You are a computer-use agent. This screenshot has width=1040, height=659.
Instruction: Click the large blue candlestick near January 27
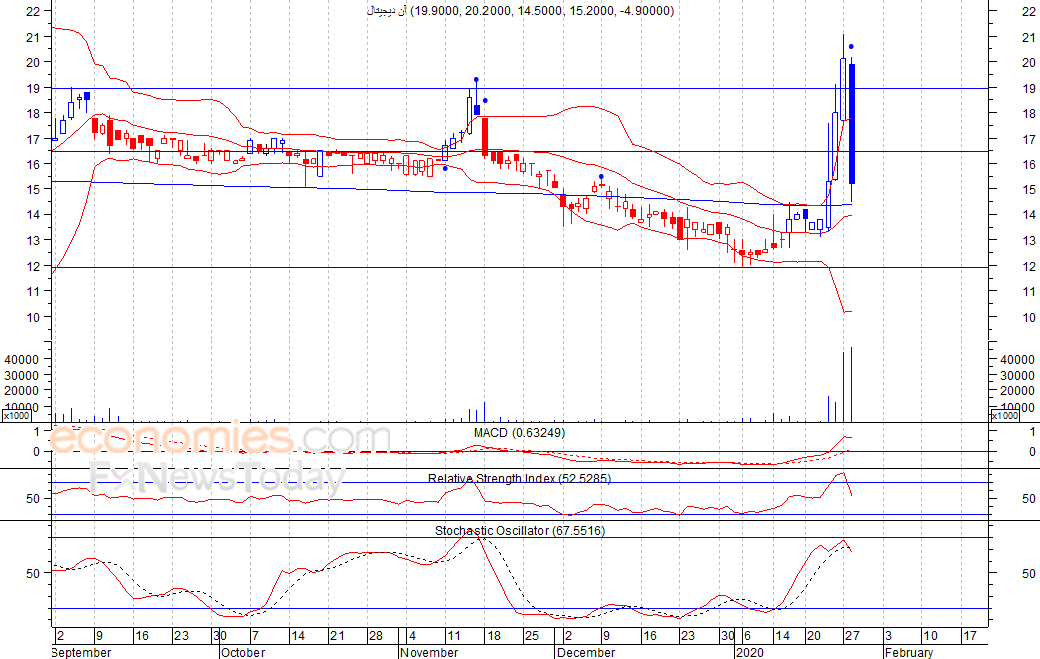852,124
